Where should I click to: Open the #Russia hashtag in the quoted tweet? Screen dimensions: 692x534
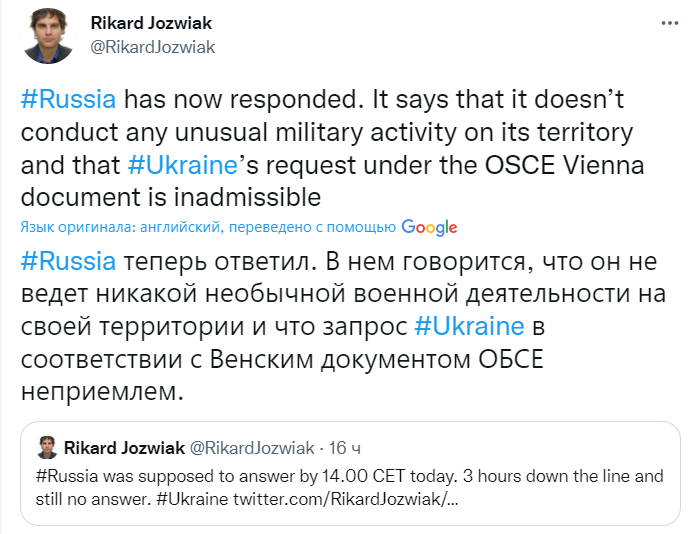67,476
